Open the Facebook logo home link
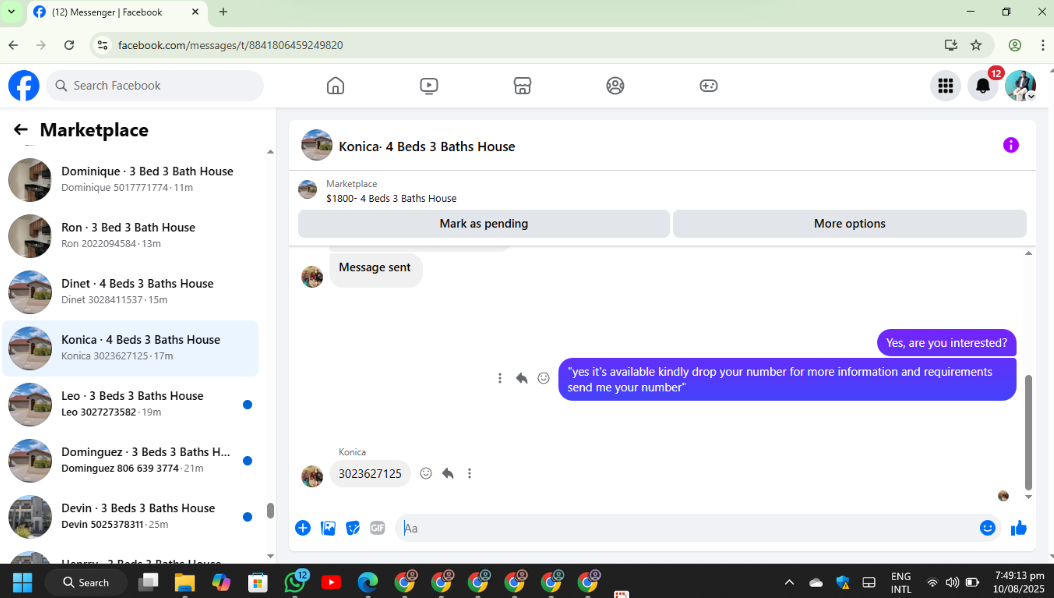Screen dimensions: 1054x598 24,86
